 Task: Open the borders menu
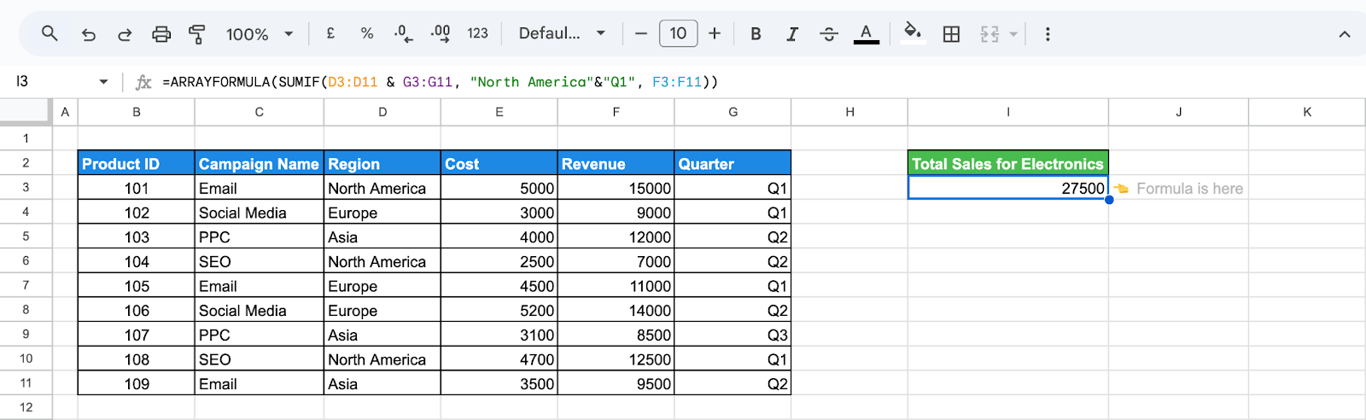point(952,34)
